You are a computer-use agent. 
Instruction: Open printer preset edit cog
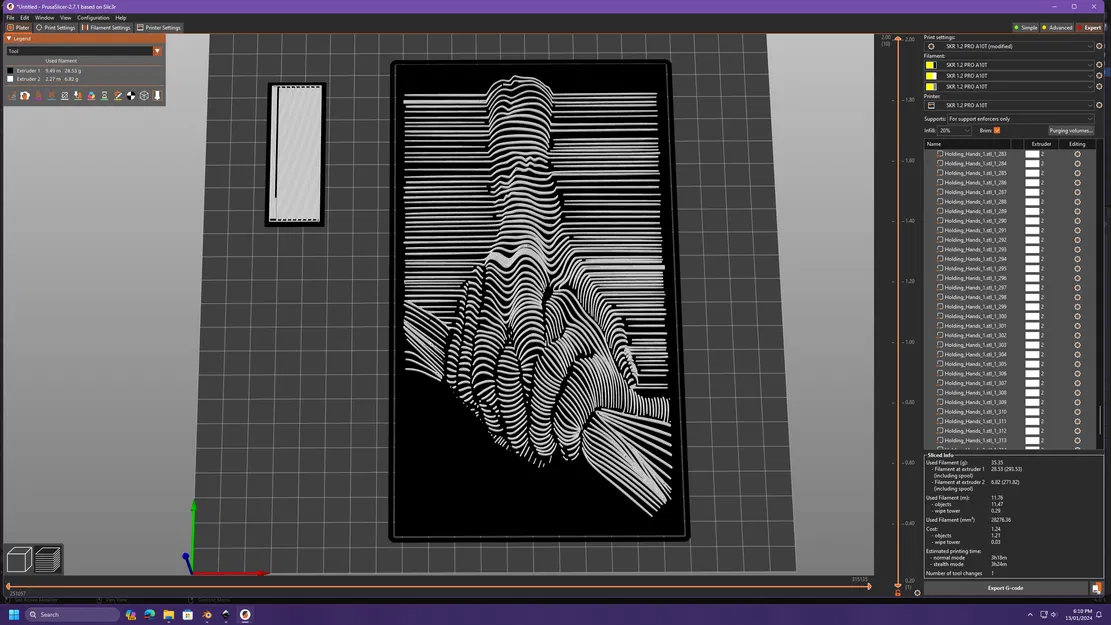click(1099, 105)
